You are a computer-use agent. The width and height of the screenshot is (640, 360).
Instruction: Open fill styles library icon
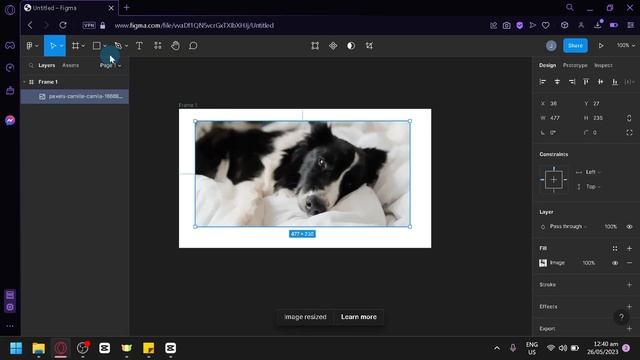pyautogui.click(x=615, y=248)
